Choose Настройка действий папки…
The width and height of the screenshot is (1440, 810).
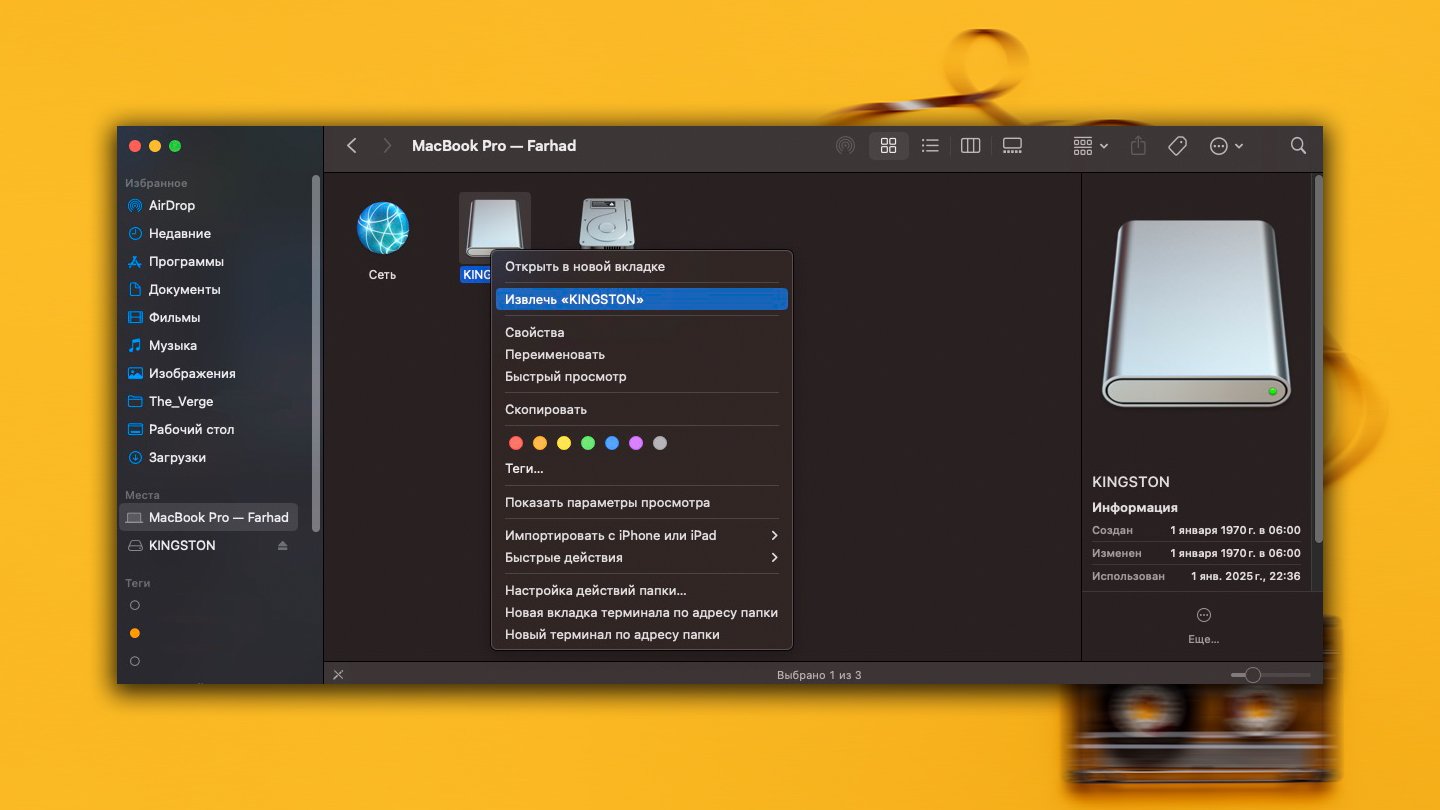pyautogui.click(x=640, y=590)
